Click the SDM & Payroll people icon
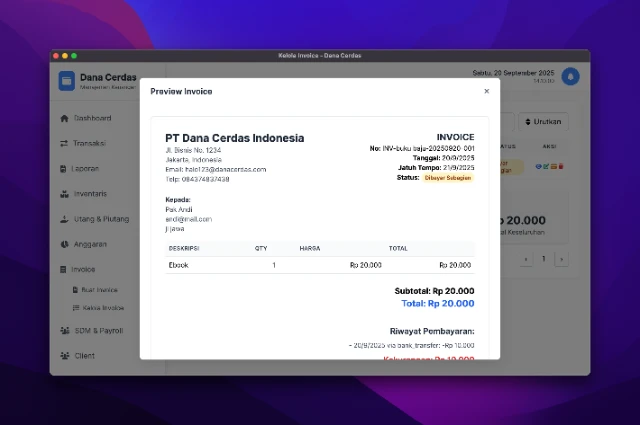The image size is (640, 425). coord(65,331)
